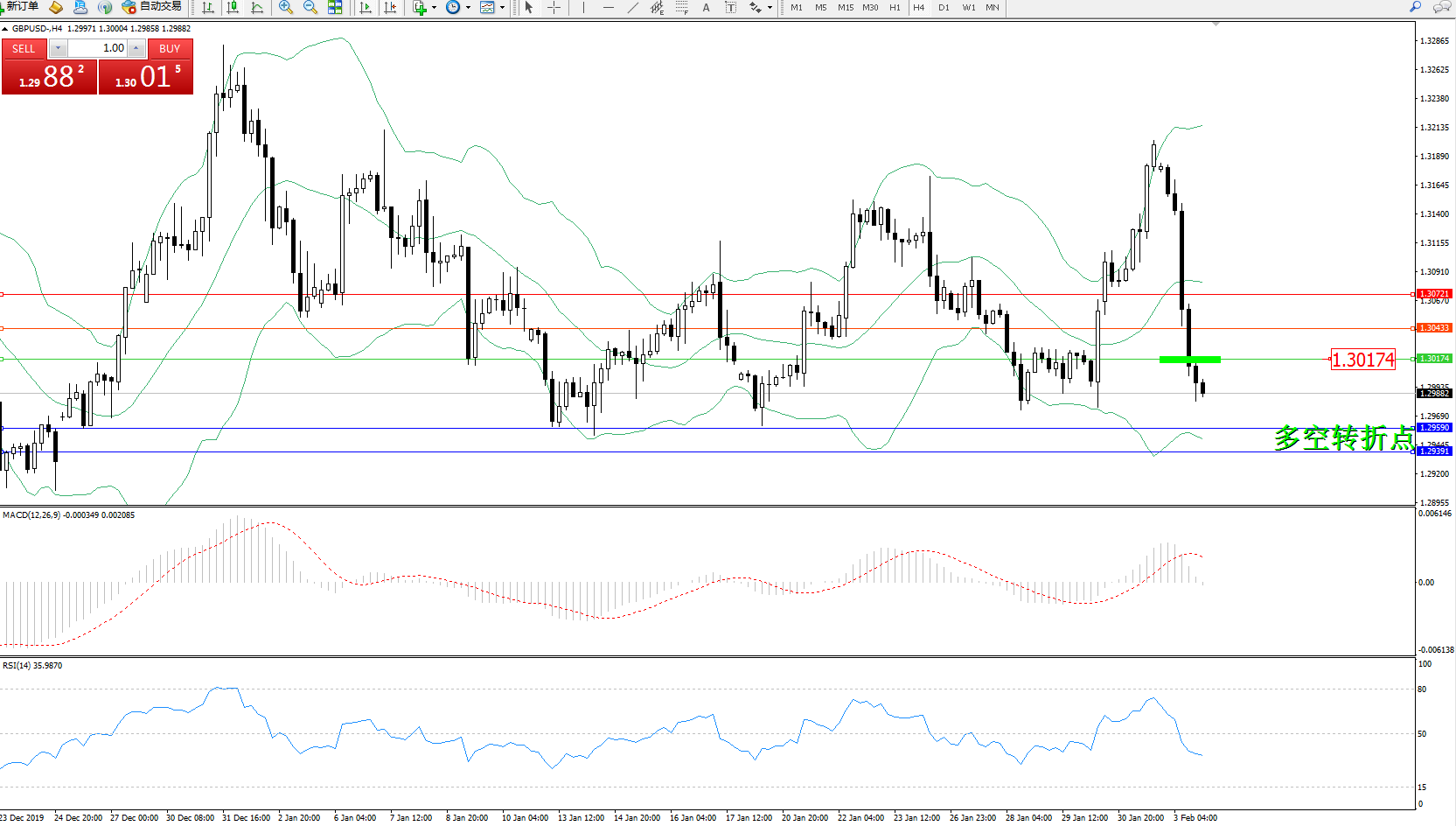Screen dimensions: 1456x826
Task: Toggle the chart auto-scroll button
Action: [x=366, y=7]
